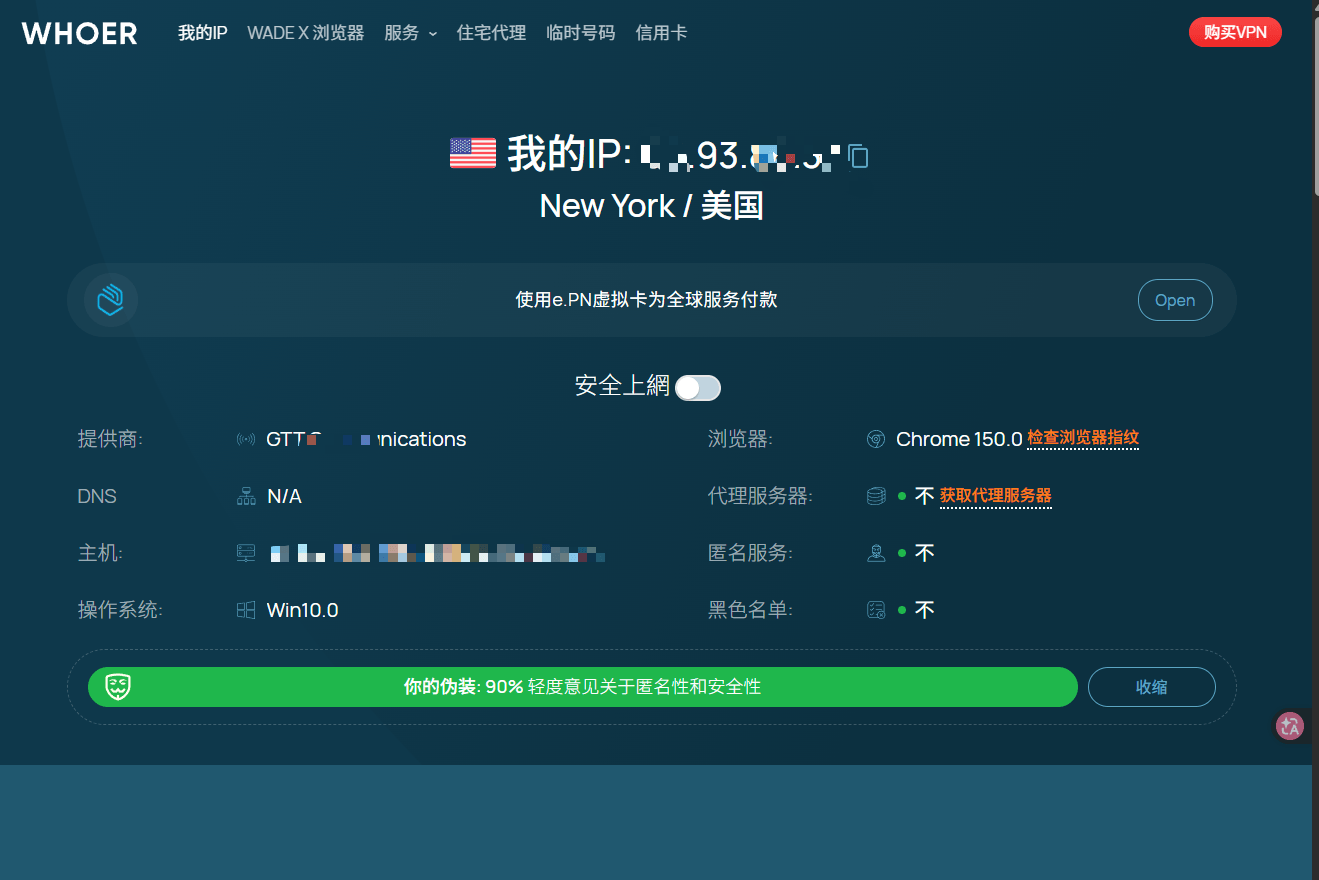Click the anonymizer person icon

coord(876,553)
